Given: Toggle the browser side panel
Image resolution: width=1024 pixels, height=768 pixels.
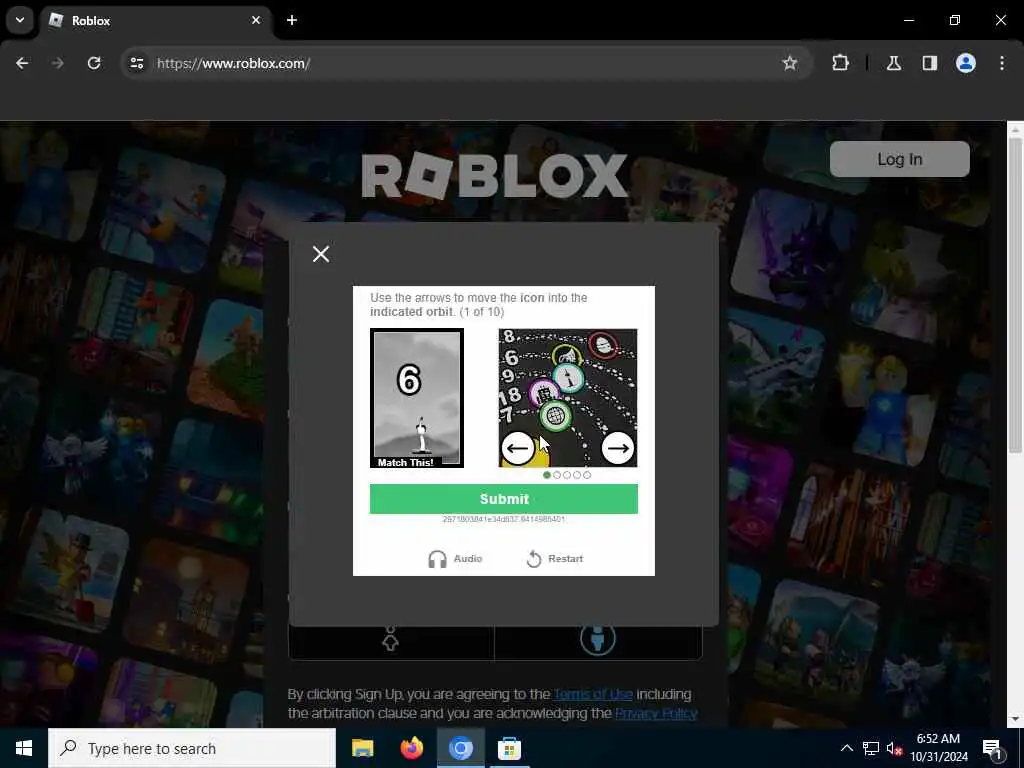Looking at the screenshot, I should pyautogui.click(x=929, y=63).
